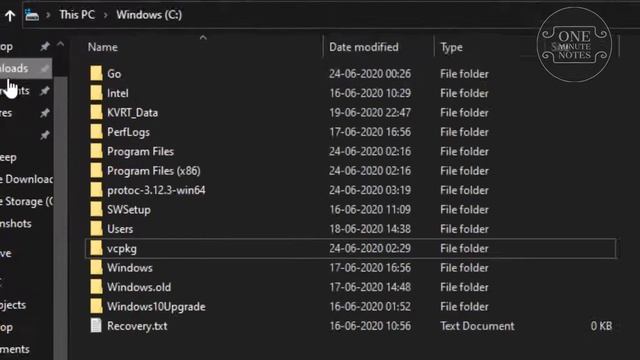Sort files by Name column

click(x=102, y=47)
